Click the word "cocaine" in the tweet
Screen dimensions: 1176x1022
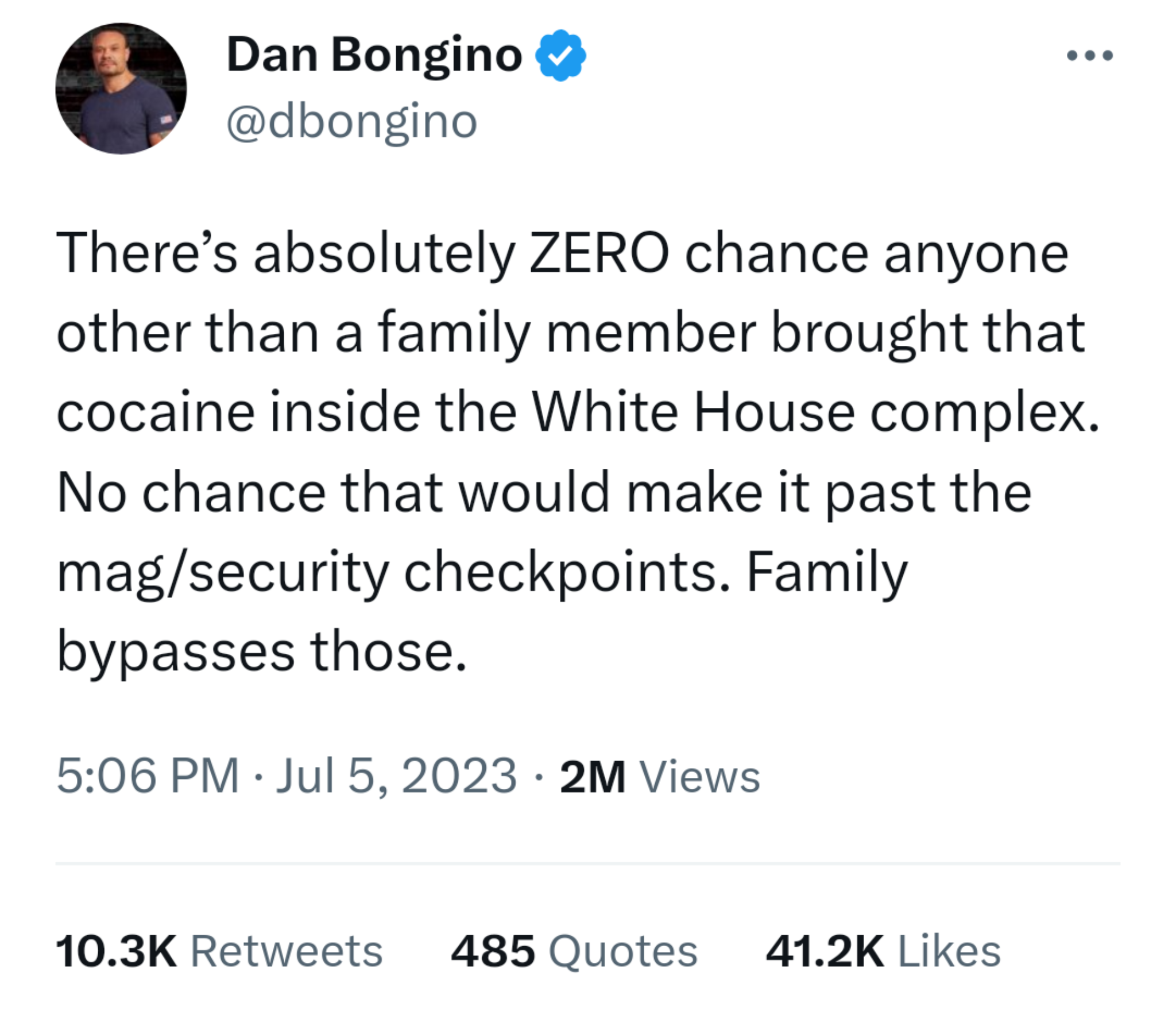click(156, 412)
